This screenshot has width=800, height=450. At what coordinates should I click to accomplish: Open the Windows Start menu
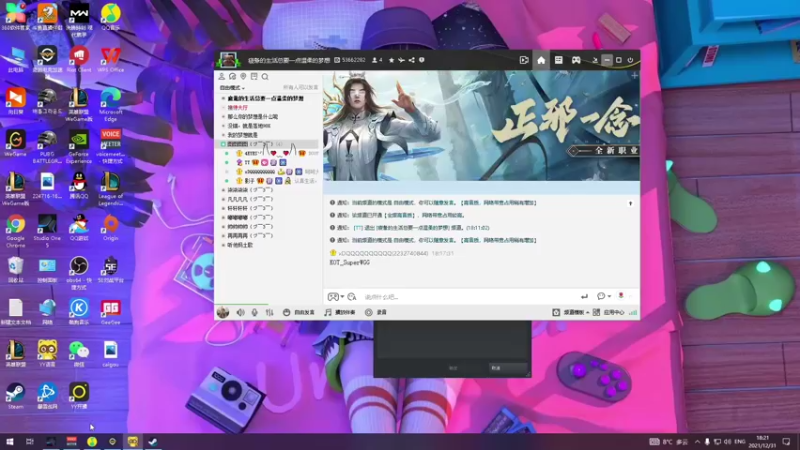click(x=9, y=441)
